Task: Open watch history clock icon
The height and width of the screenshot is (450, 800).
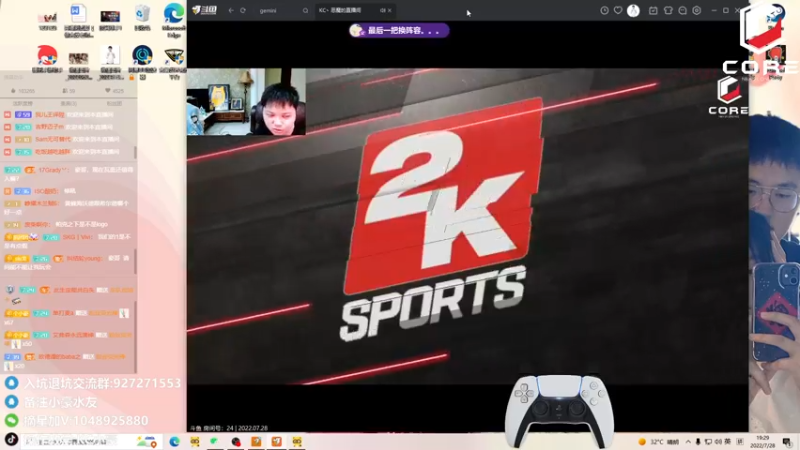Action: tap(604, 10)
